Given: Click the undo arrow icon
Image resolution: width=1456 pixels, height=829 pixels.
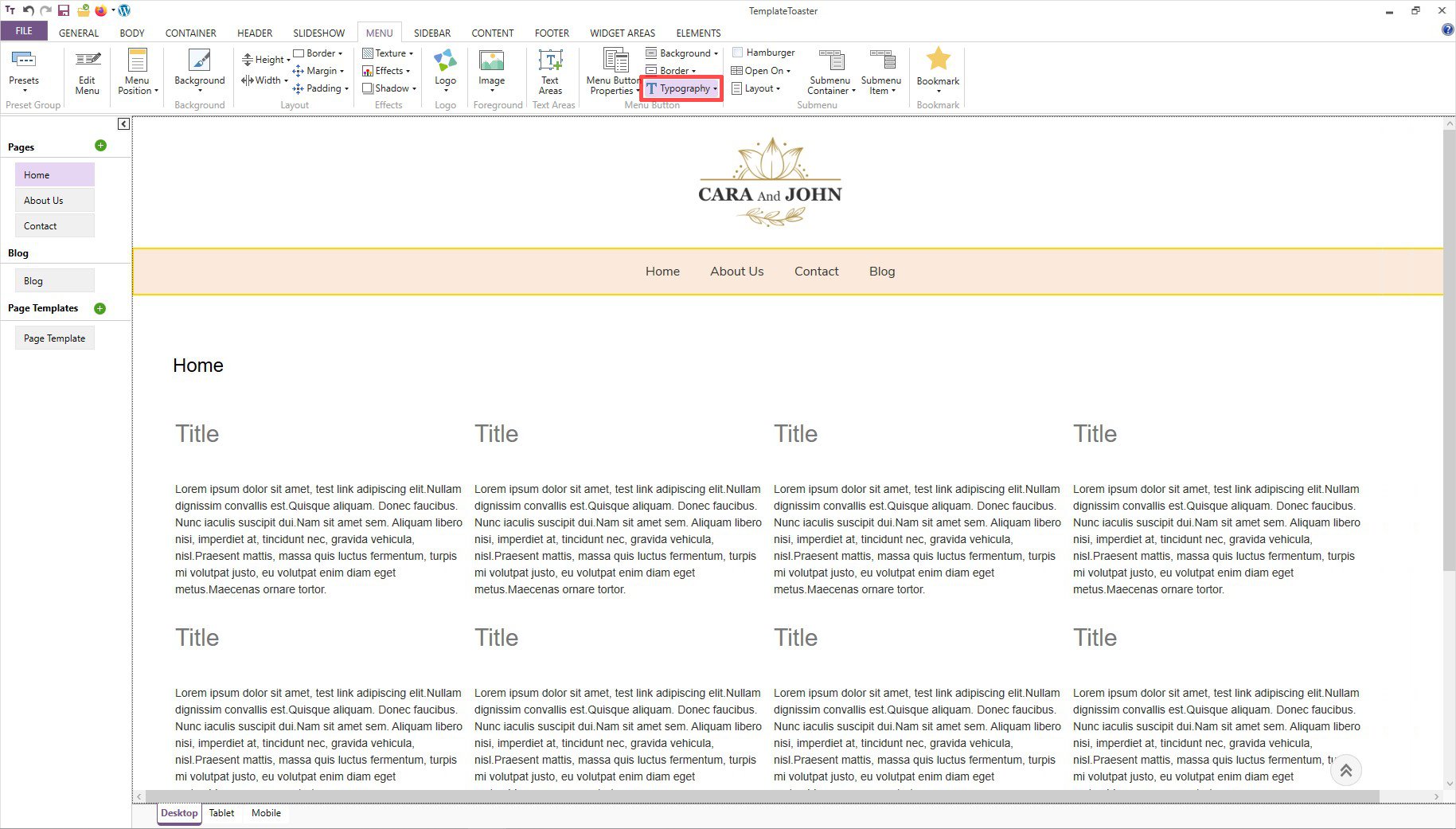Looking at the screenshot, I should [x=29, y=10].
